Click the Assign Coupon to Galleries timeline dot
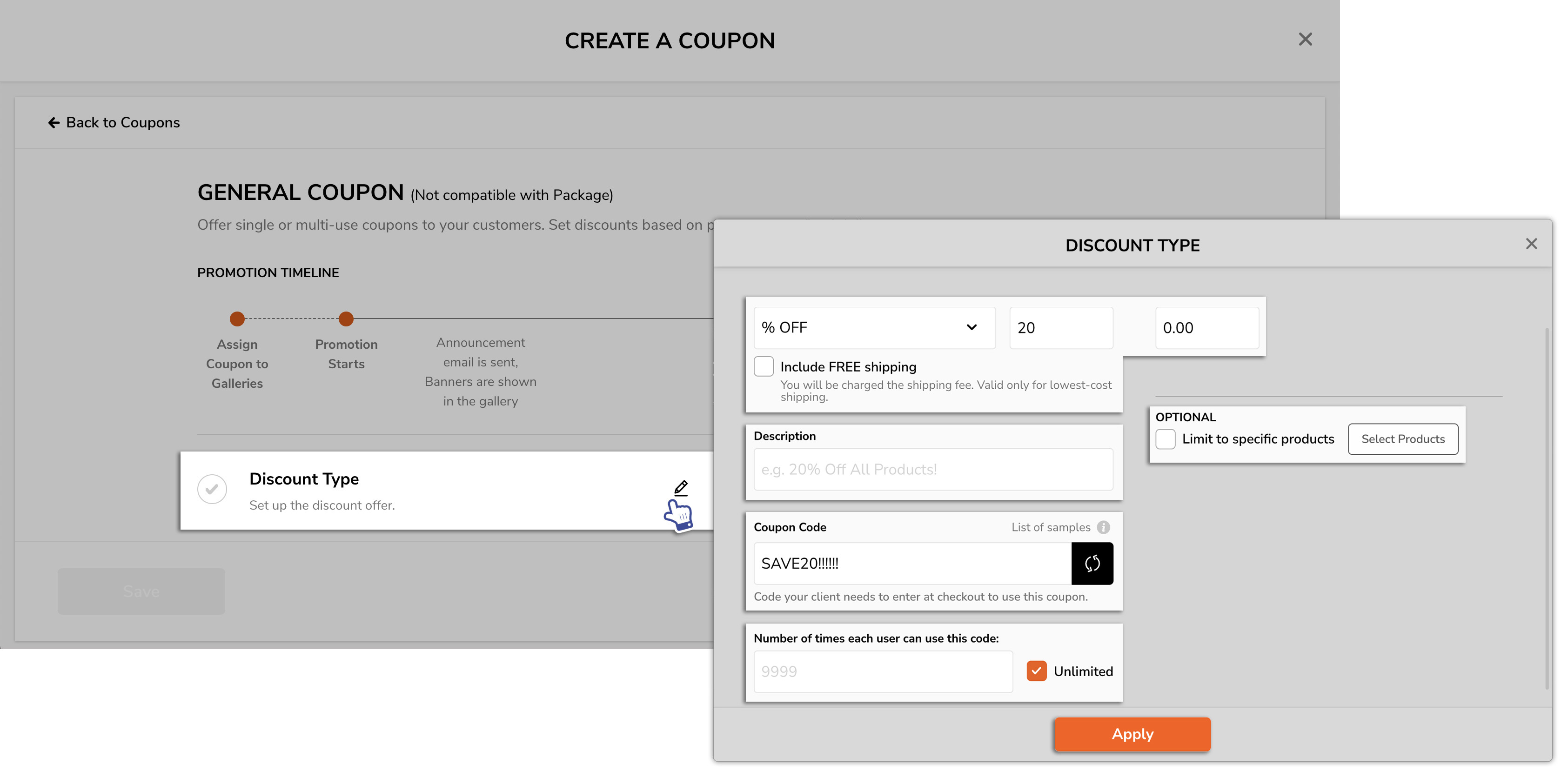The image size is (1568, 777). click(237, 319)
